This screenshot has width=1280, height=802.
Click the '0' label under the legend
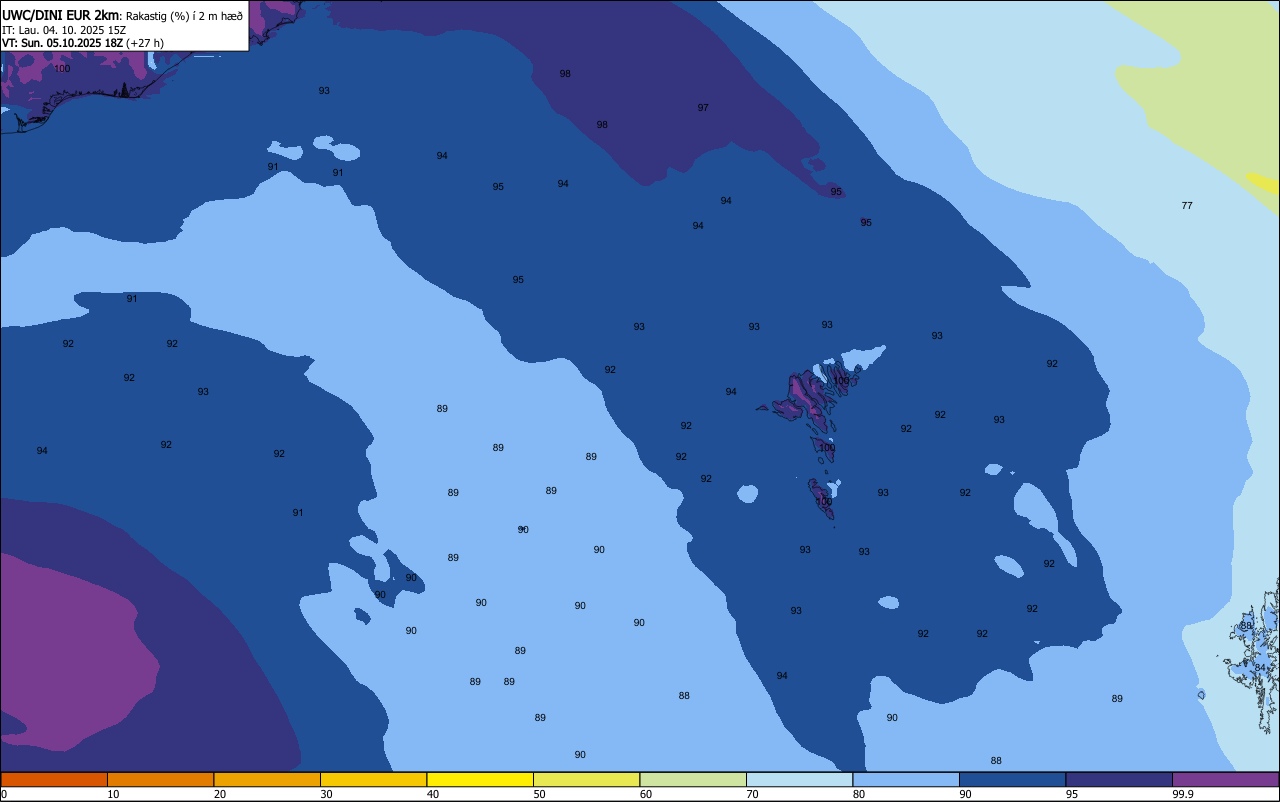[4, 794]
